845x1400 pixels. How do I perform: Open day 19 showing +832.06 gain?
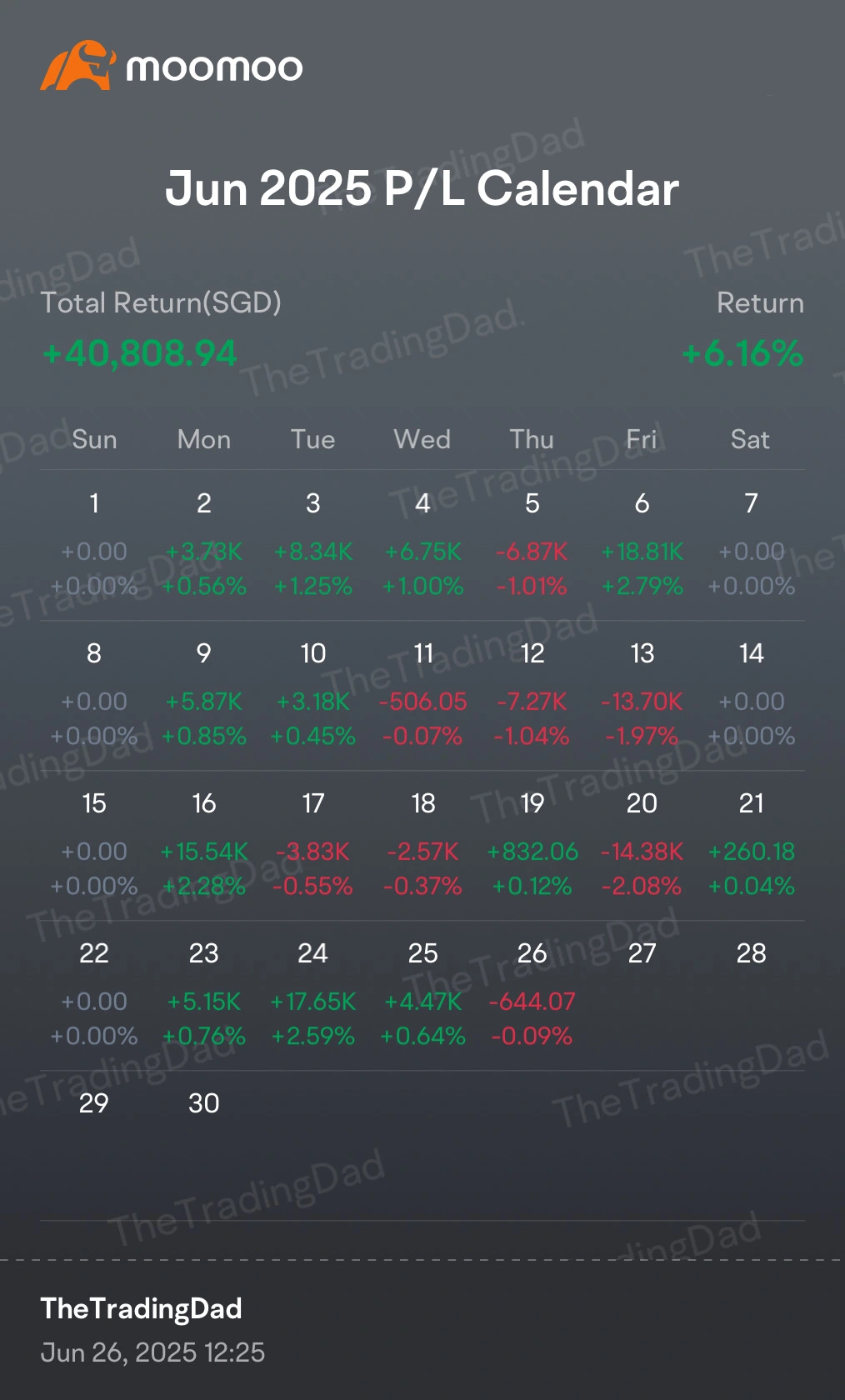point(532,845)
